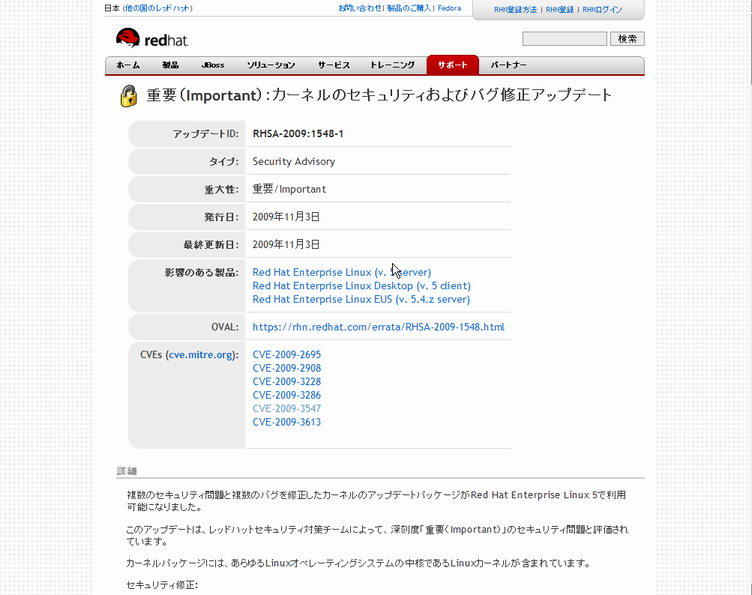752x595 pixels.
Task: Open the cve.mitre.org link
Action: pos(201,355)
